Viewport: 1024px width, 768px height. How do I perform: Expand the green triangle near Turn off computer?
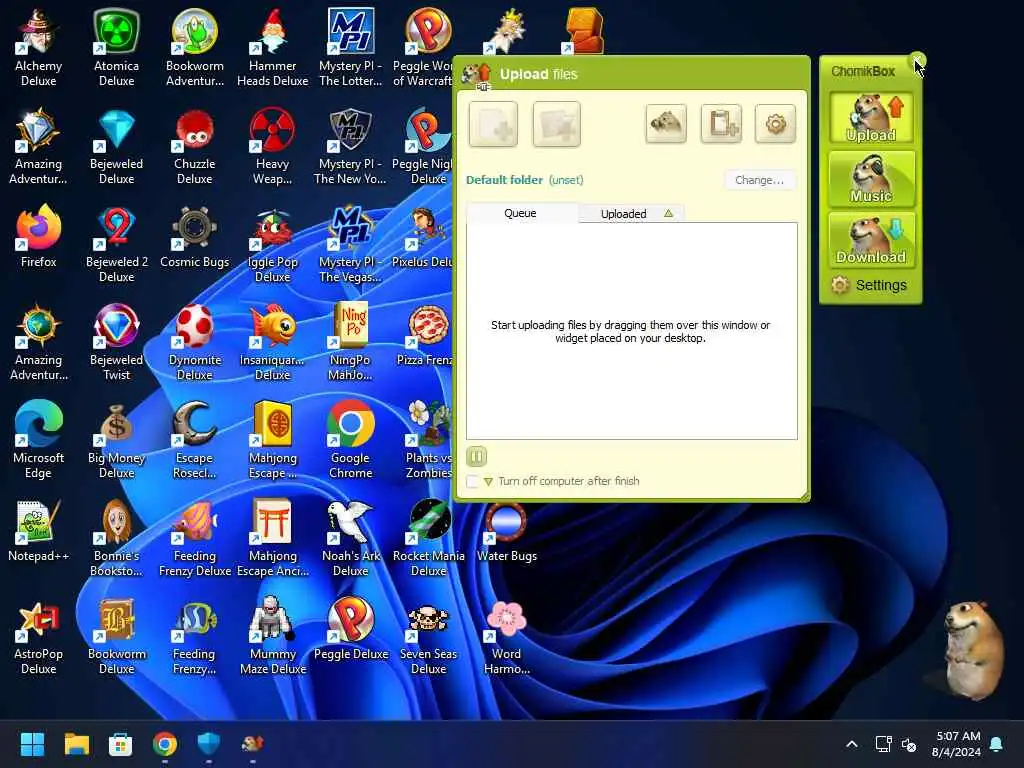(488, 481)
